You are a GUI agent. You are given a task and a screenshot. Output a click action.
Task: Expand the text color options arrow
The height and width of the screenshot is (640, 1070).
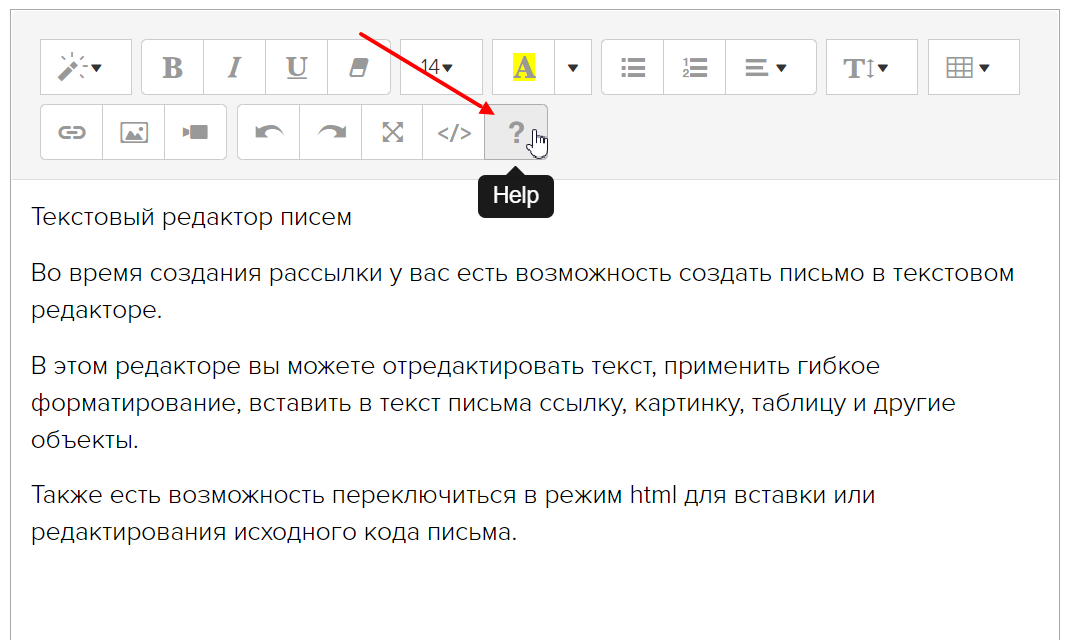[x=573, y=67]
